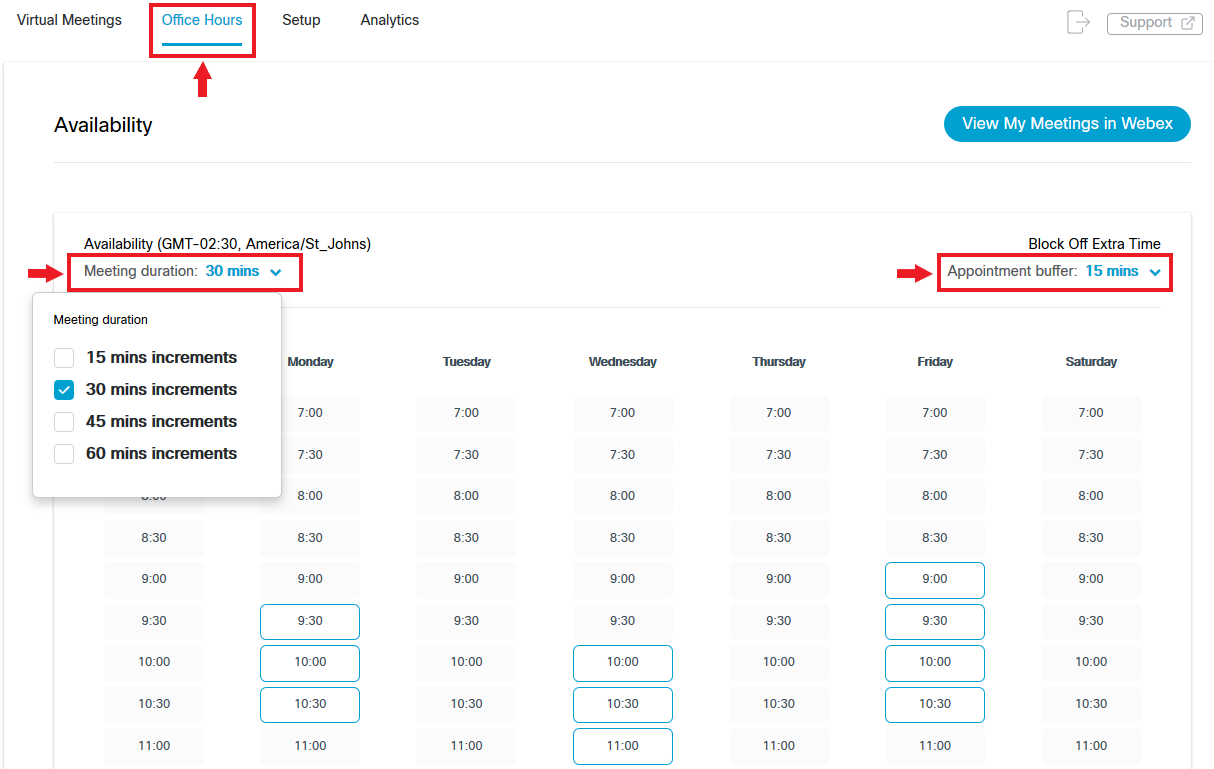The image size is (1214, 769).
Task: Select the Office Hours tab
Action: tap(202, 20)
